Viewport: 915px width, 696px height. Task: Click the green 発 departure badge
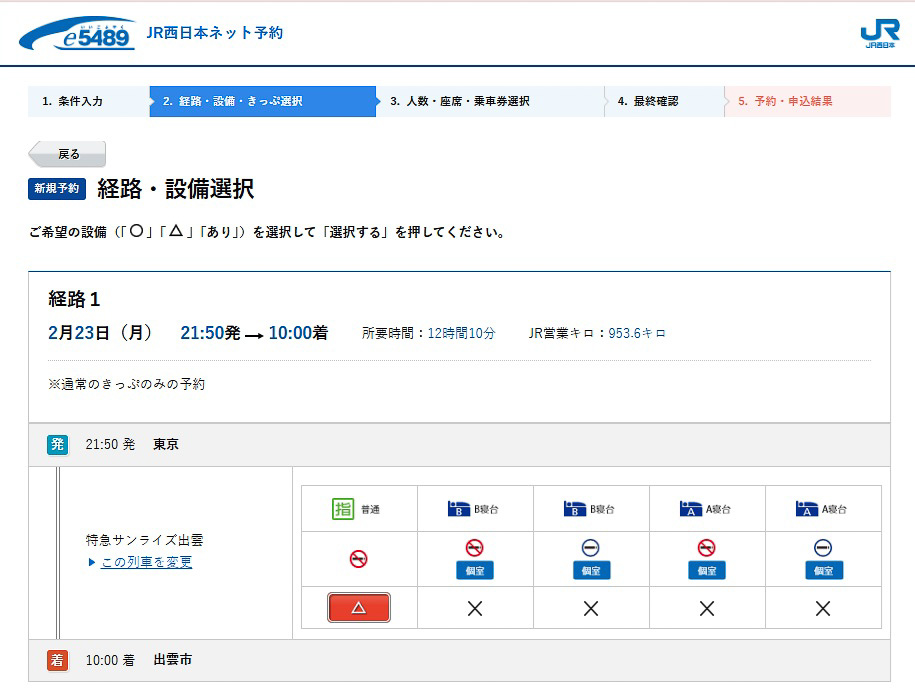click(x=57, y=444)
